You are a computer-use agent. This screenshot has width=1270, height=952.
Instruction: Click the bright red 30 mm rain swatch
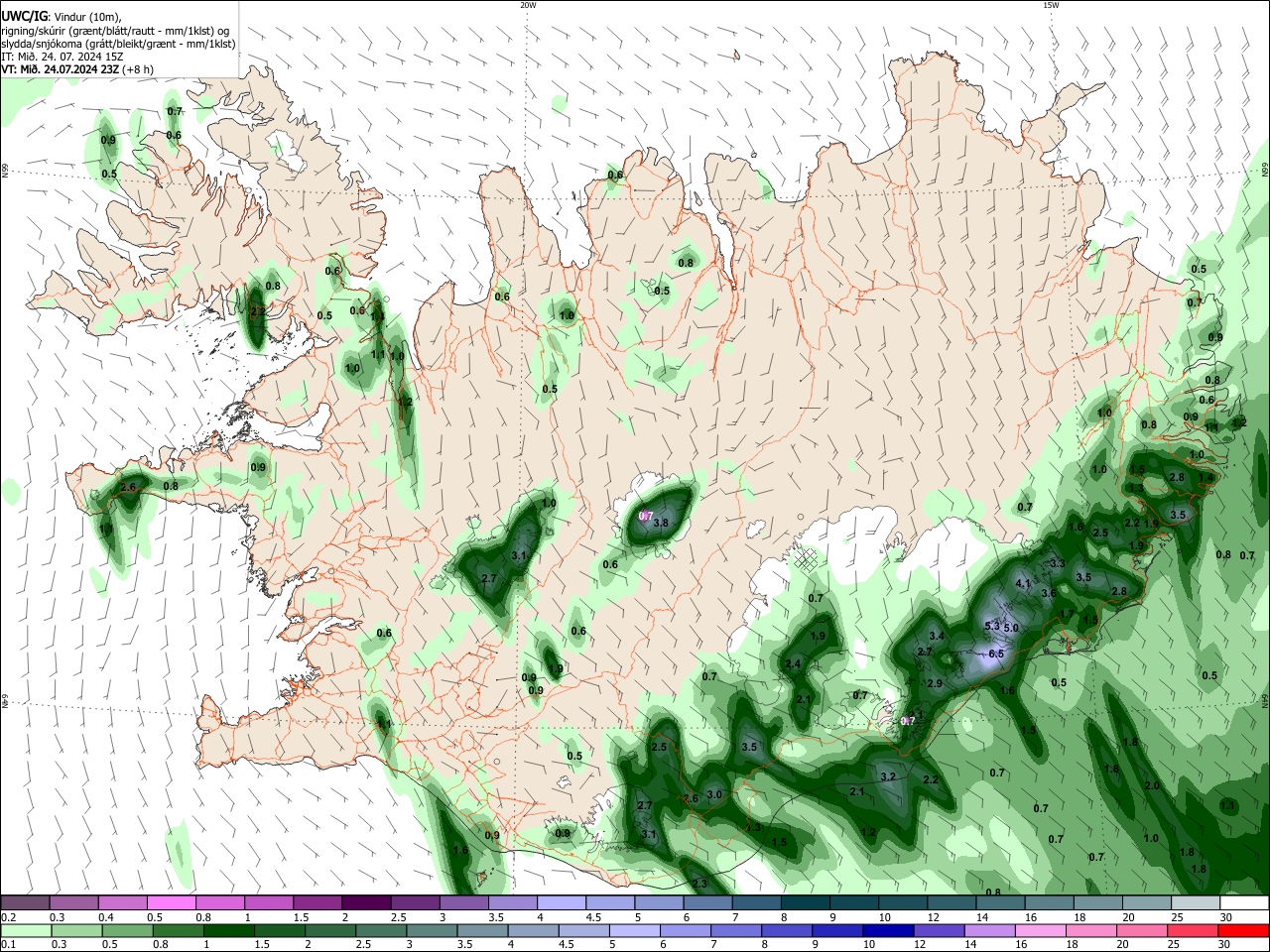pos(1244,930)
